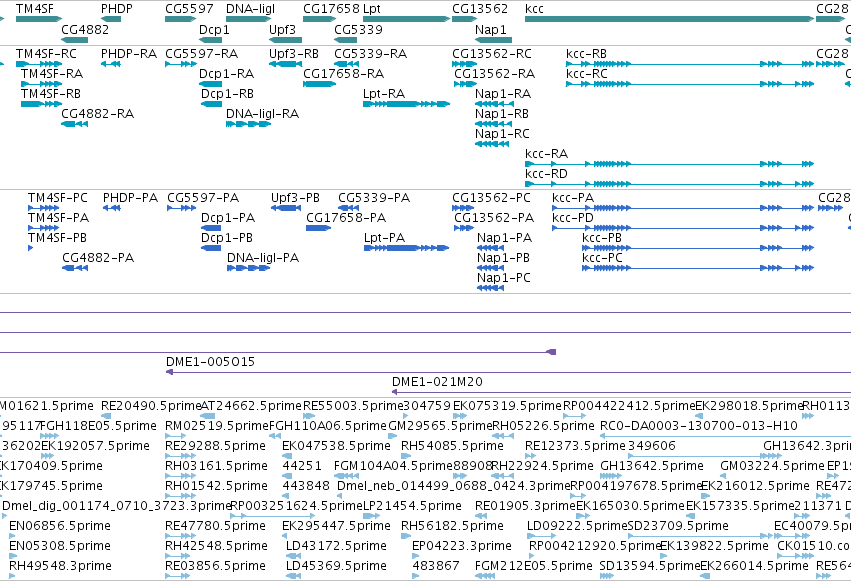Open the CG17658 gene feature
The height and width of the screenshot is (581, 851).
tap(320, 19)
